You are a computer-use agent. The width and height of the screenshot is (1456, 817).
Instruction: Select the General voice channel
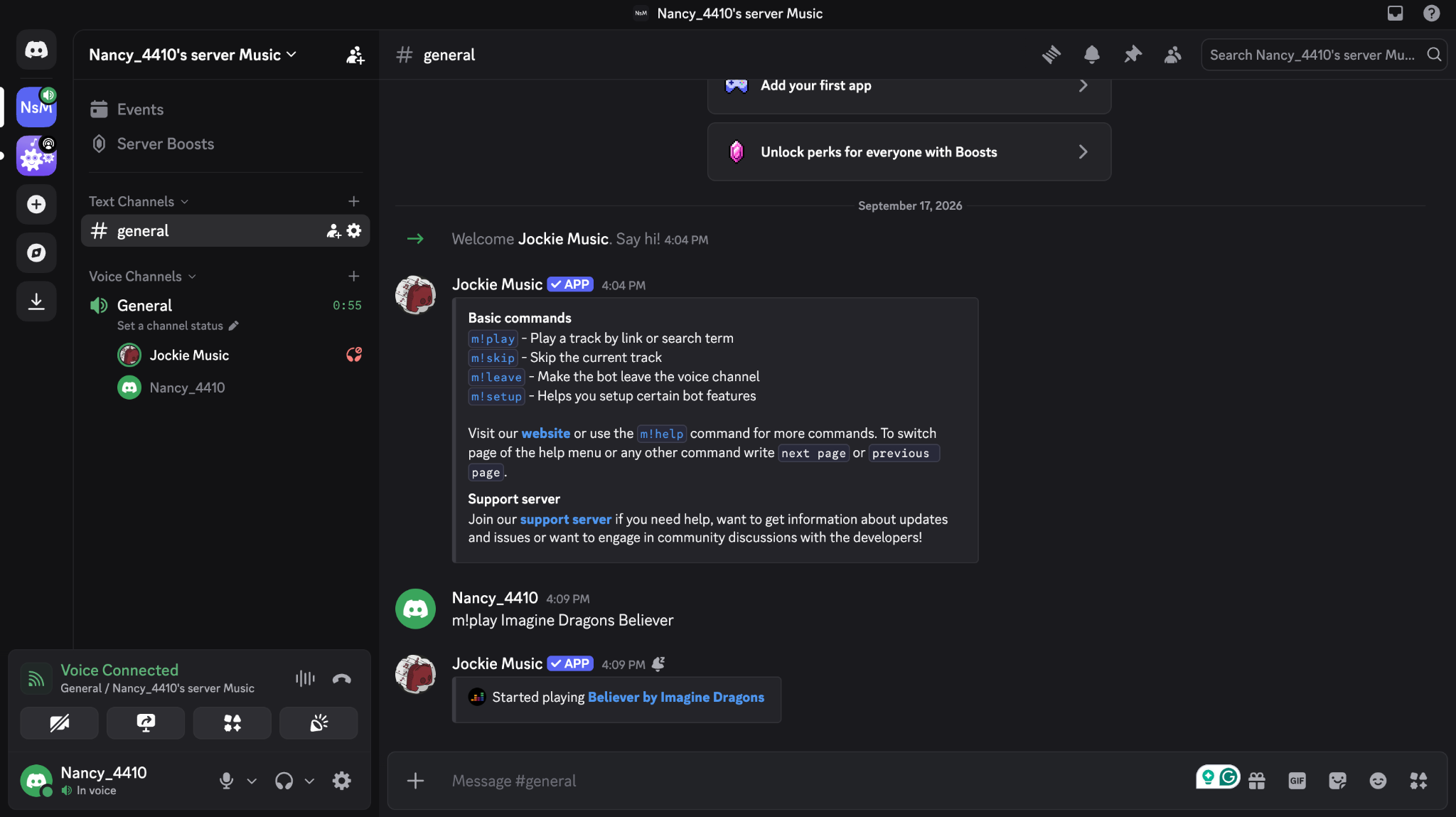[225, 306]
